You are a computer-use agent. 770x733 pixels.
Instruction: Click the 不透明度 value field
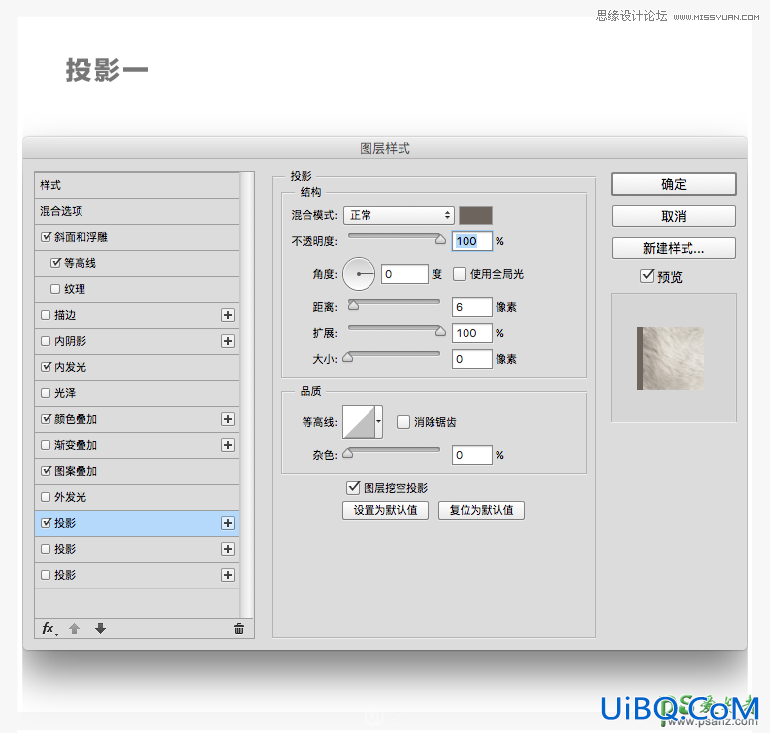(472, 241)
